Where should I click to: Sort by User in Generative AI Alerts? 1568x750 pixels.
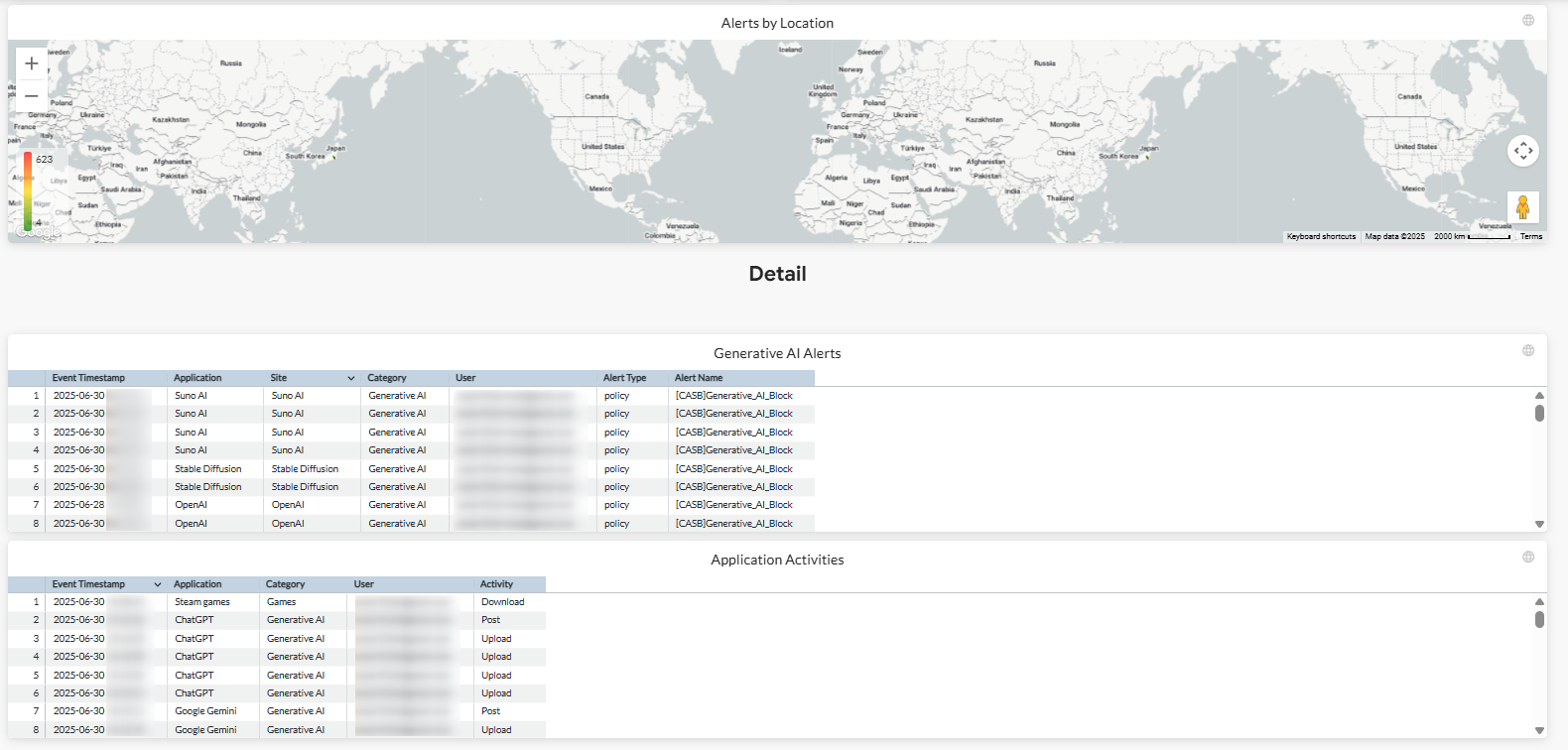(465, 378)
